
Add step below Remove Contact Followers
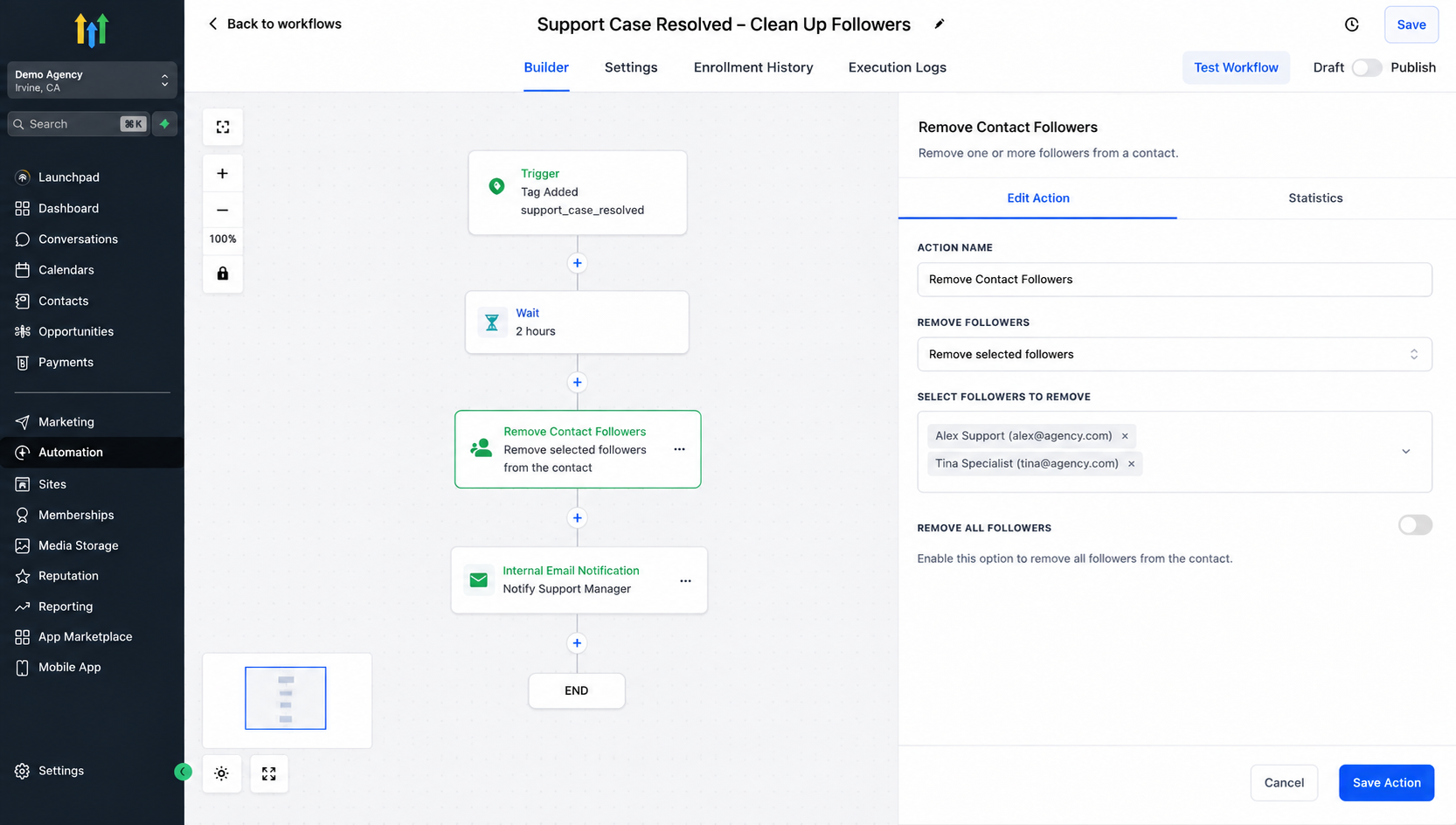[x=577, y=518]
